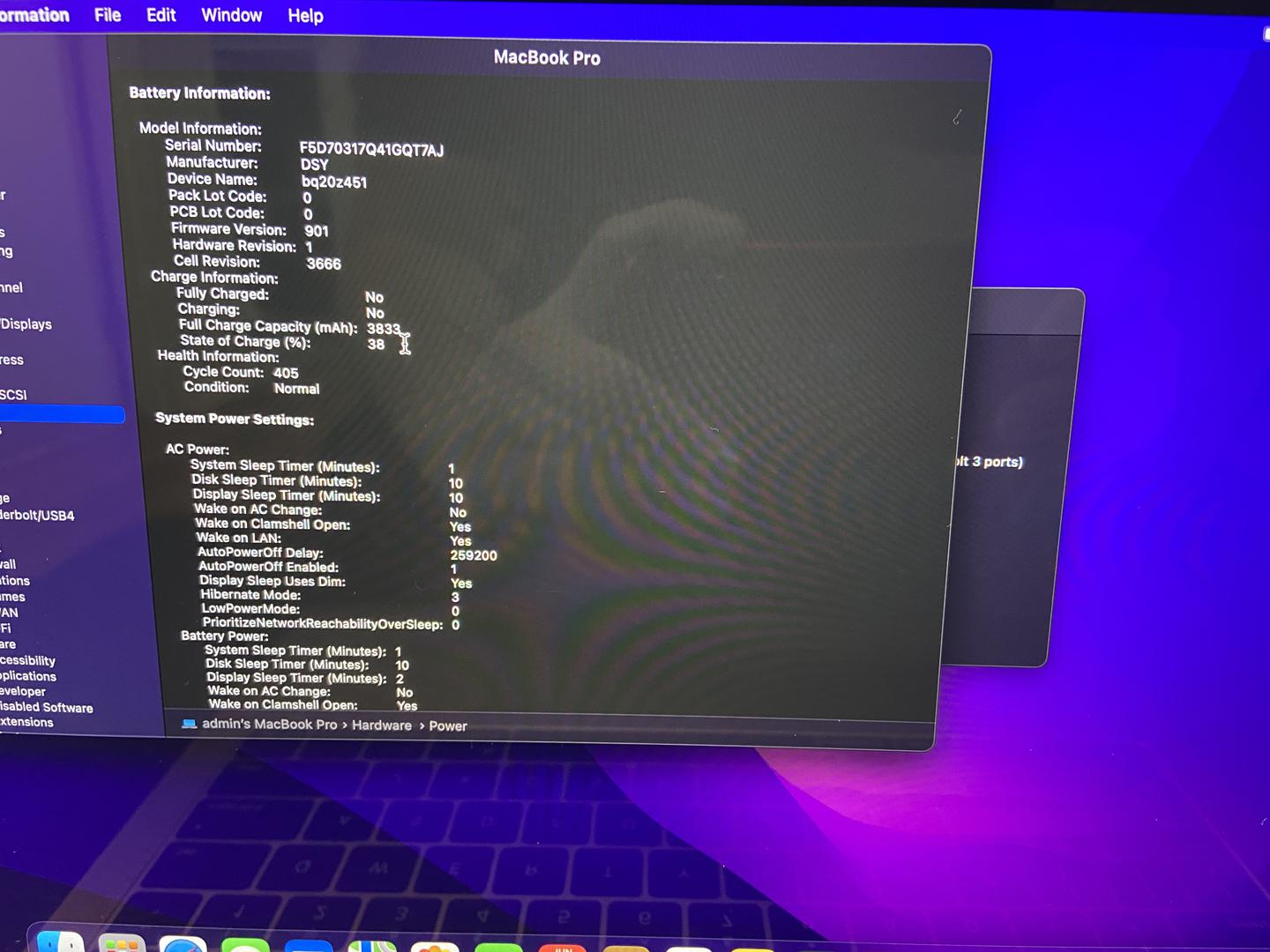This screenshot has width=1270, height=952.
Task: Open Maps from the Dock
Action: pyautogui.click(x=372, y=946)
